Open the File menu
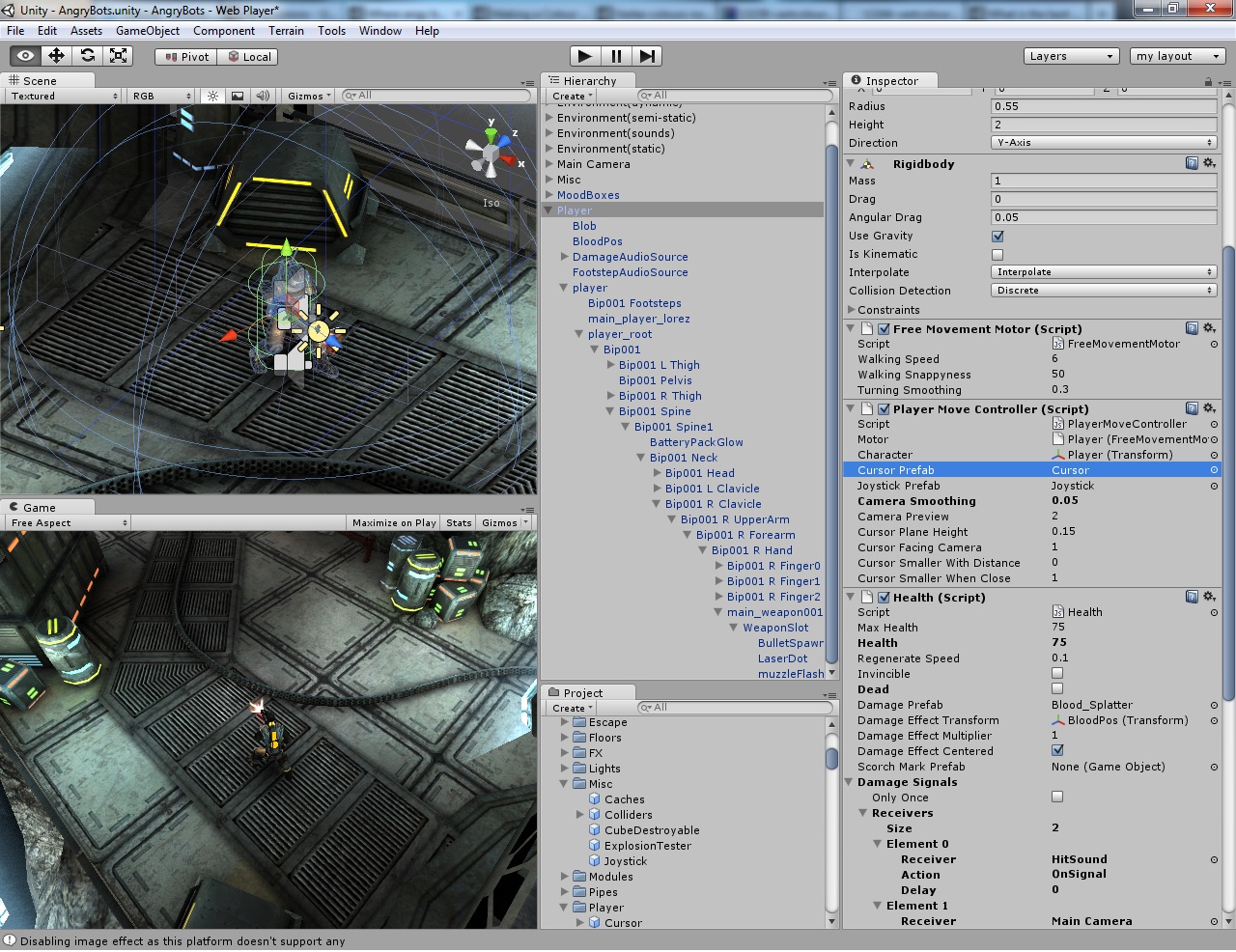1236x952 pixels. coord(15,31)
